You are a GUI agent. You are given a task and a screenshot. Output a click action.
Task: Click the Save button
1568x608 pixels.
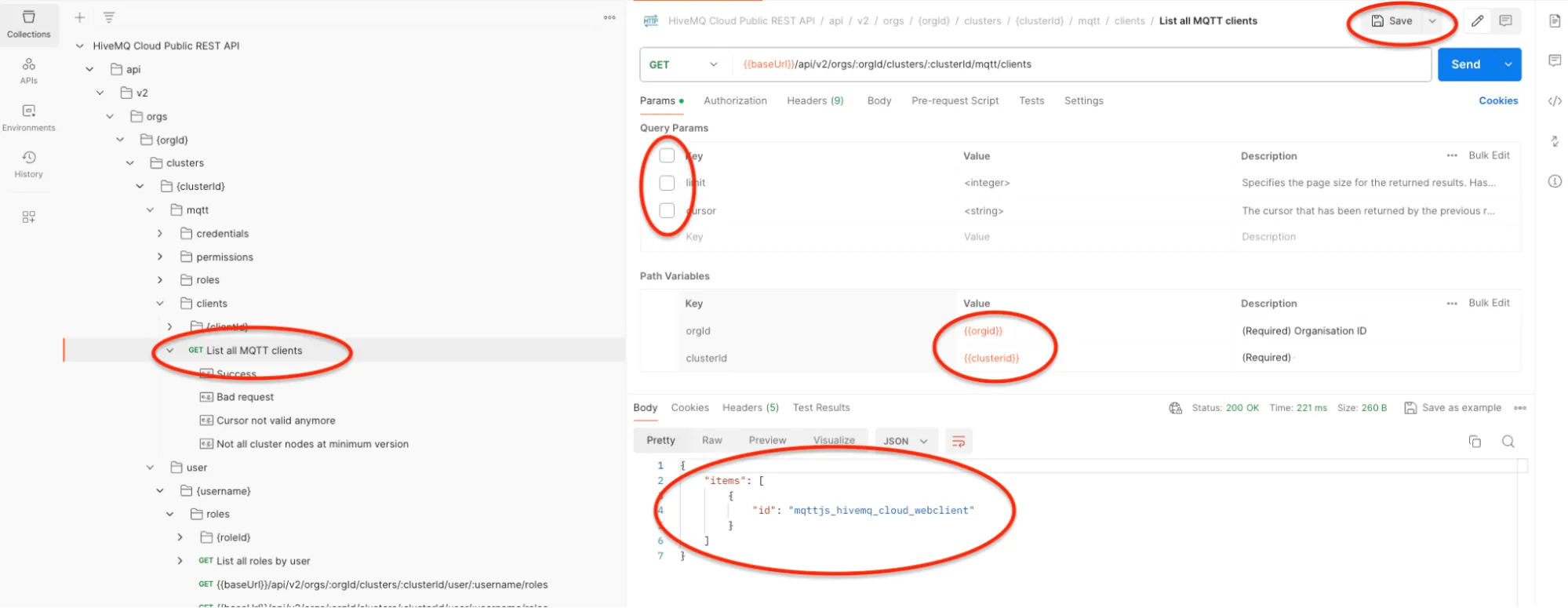tap(1392, 21)
